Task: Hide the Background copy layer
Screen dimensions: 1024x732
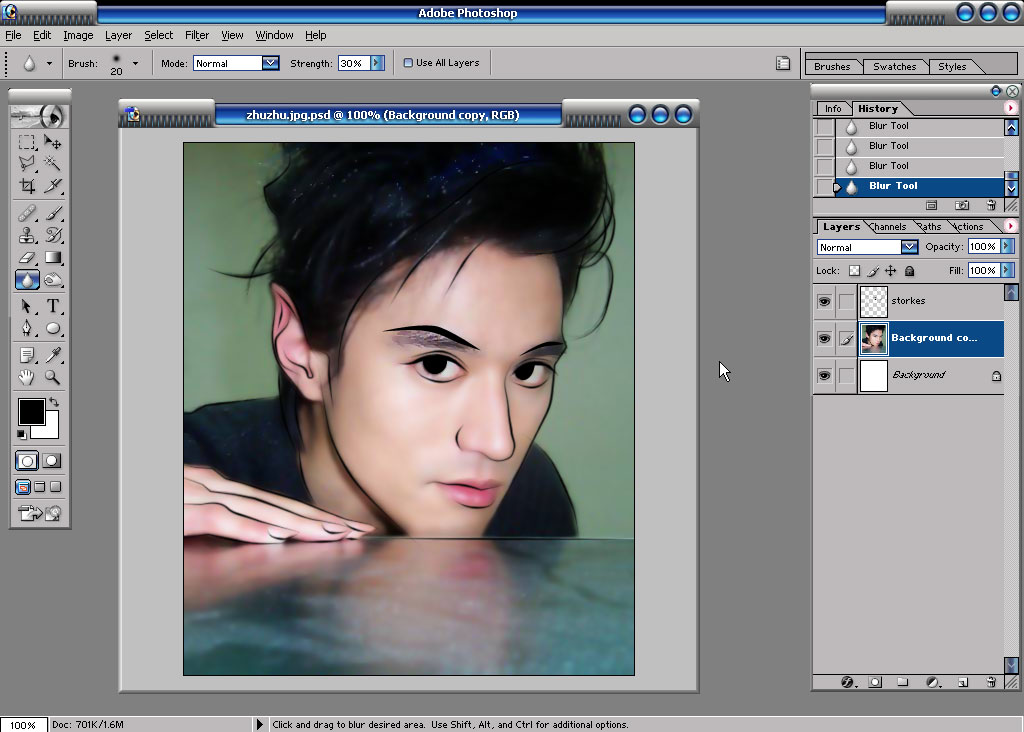Action: [x=824, y=338]
